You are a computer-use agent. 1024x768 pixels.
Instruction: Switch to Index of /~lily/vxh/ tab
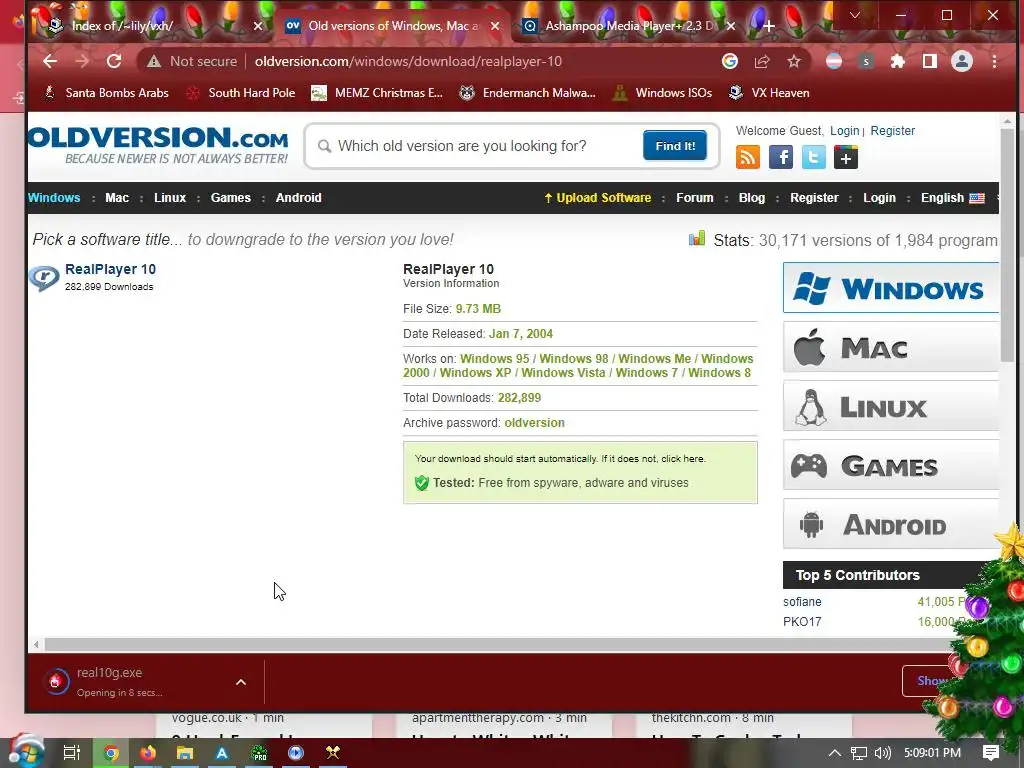pyautogui.click(x=122, y=26)
